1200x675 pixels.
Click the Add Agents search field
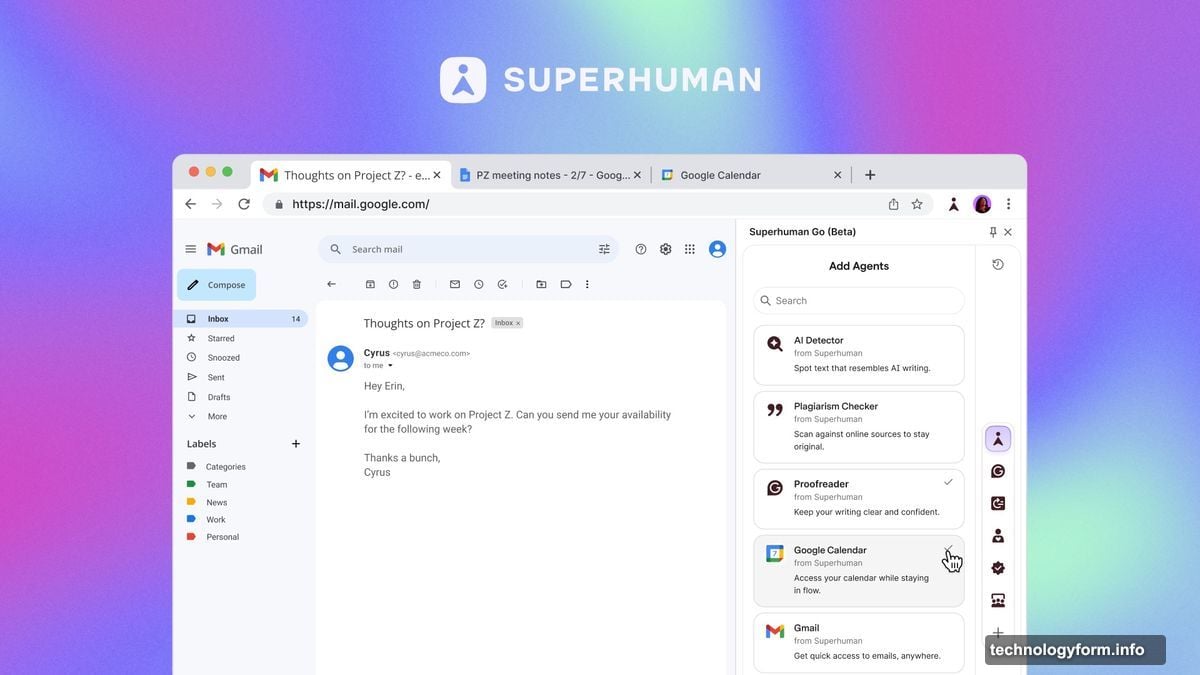tap(859, 300)
